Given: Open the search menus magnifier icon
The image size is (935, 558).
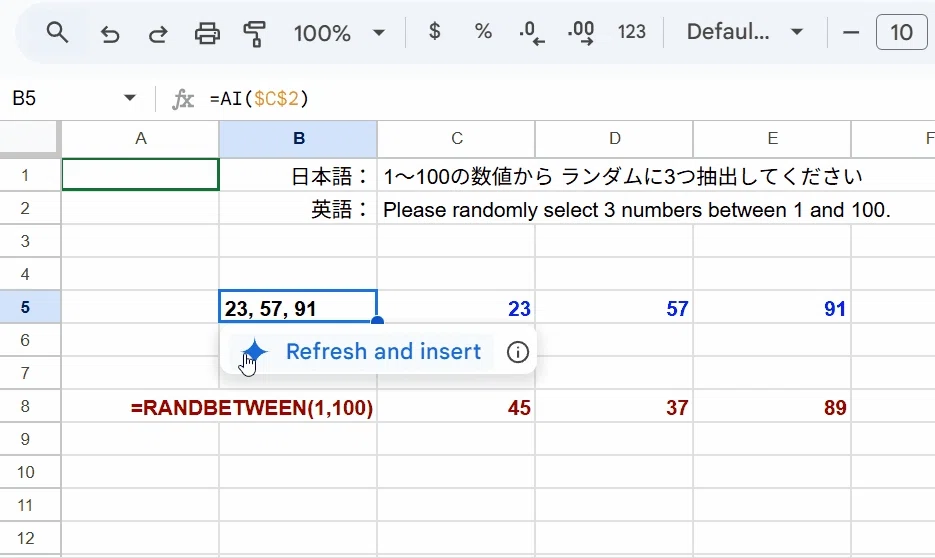Looking at the screenshot, I should click(57, 33).
